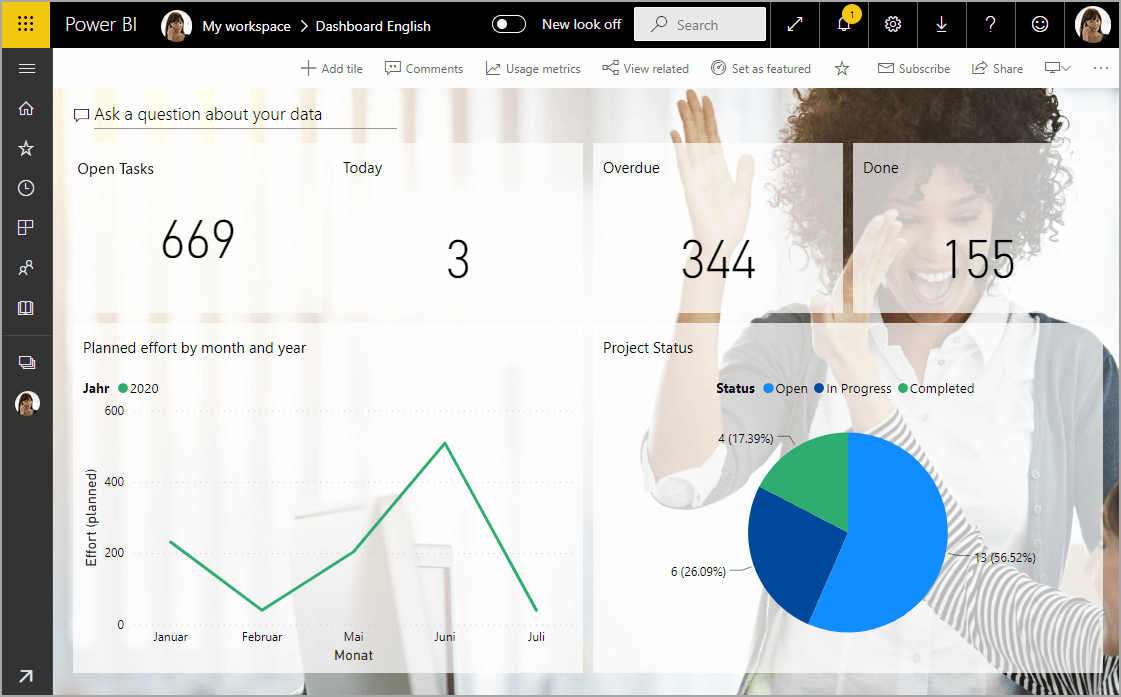Click Dashboard English breadcrumb

373,26
